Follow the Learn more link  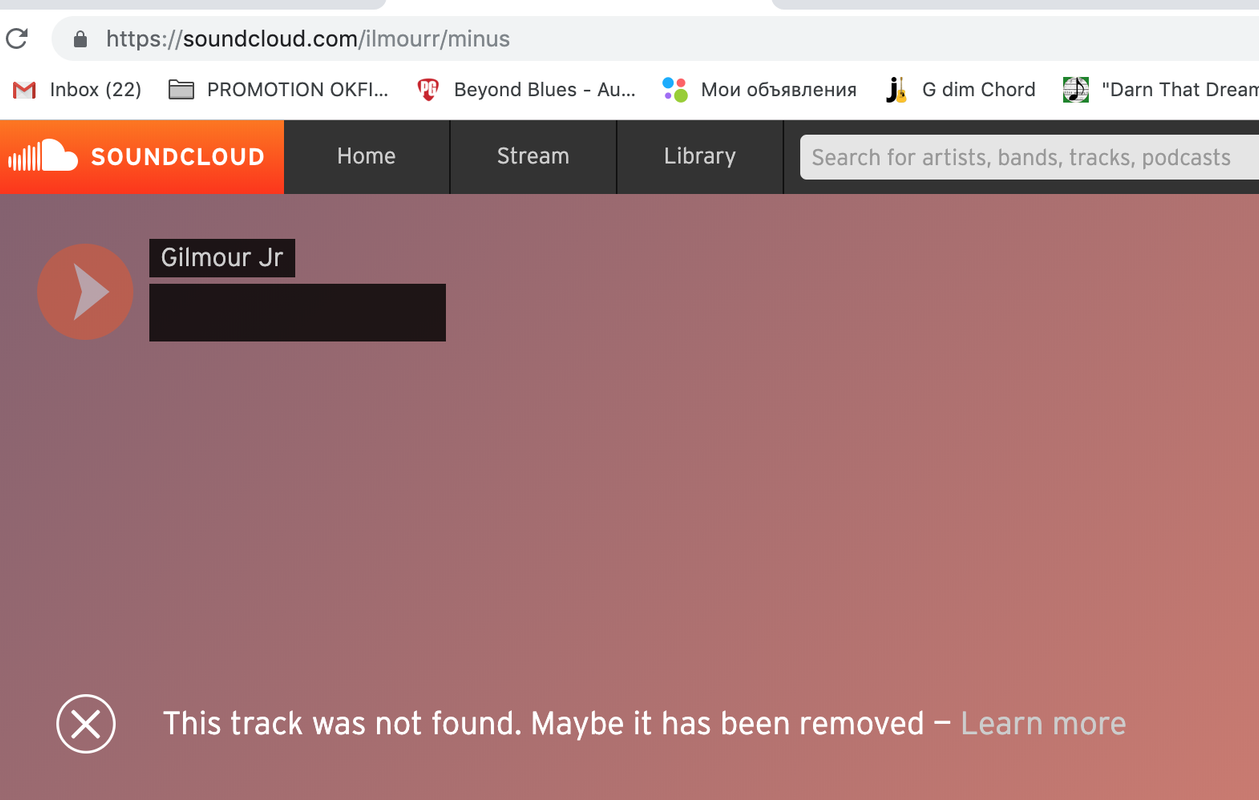(1043, 723)
